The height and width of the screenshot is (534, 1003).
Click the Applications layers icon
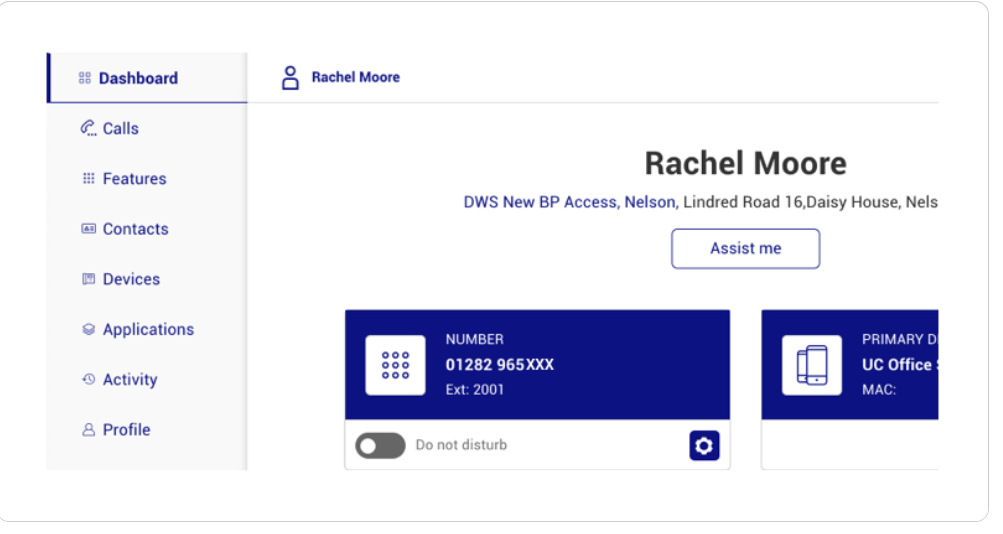pyautogui.click(x=88, y=329)
